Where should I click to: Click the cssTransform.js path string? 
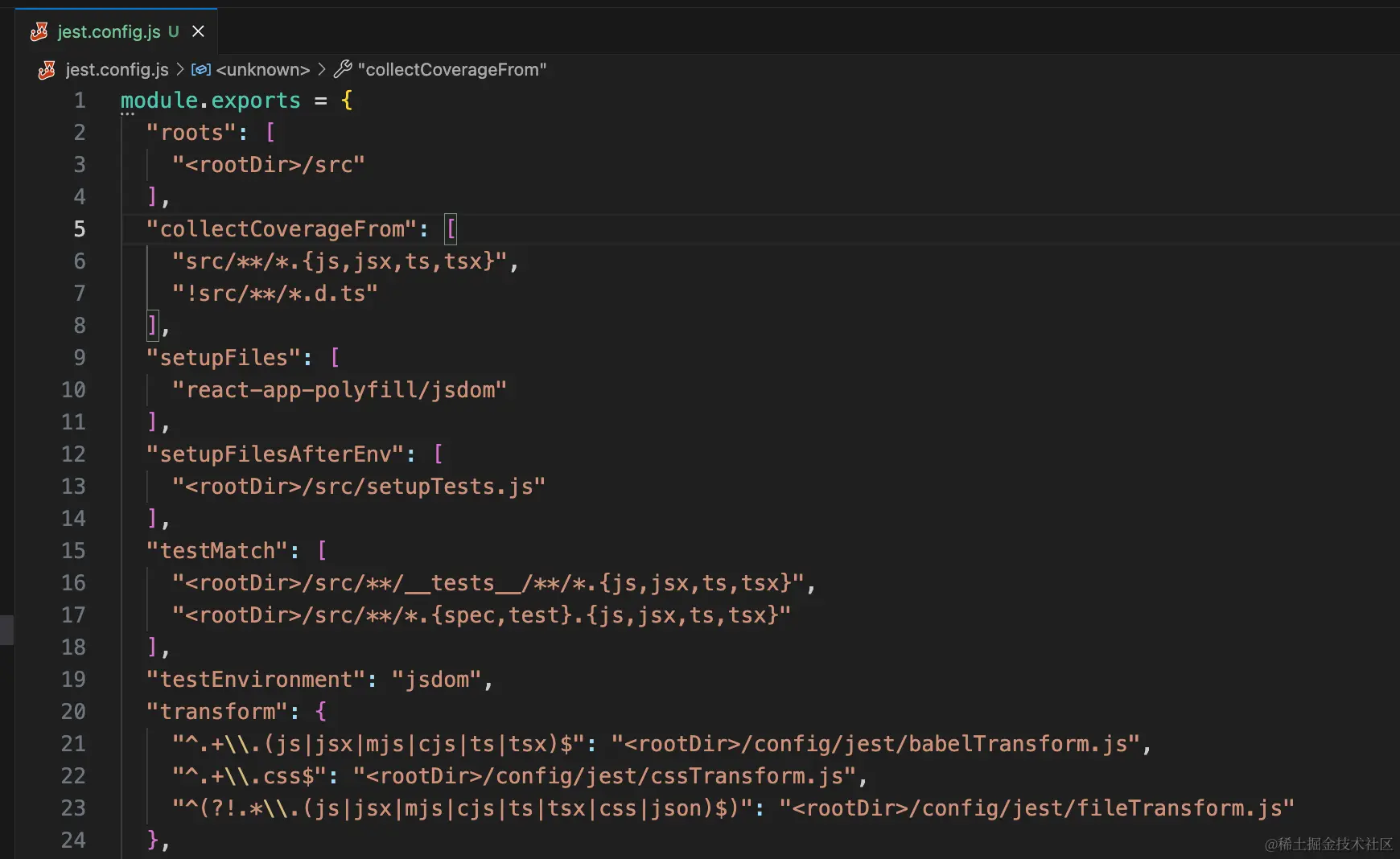click(603, 776)
